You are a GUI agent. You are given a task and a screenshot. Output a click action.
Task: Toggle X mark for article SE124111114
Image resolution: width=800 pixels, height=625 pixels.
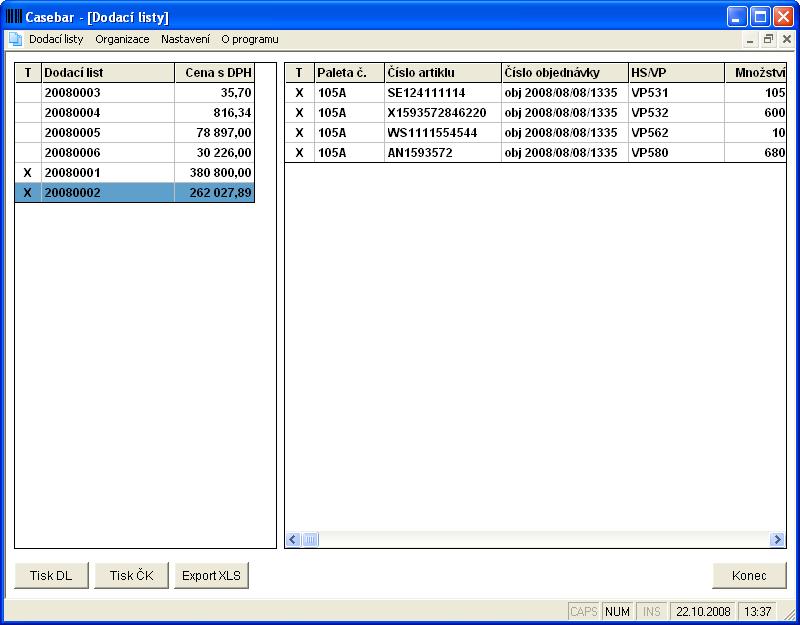(x=299, y=92)
